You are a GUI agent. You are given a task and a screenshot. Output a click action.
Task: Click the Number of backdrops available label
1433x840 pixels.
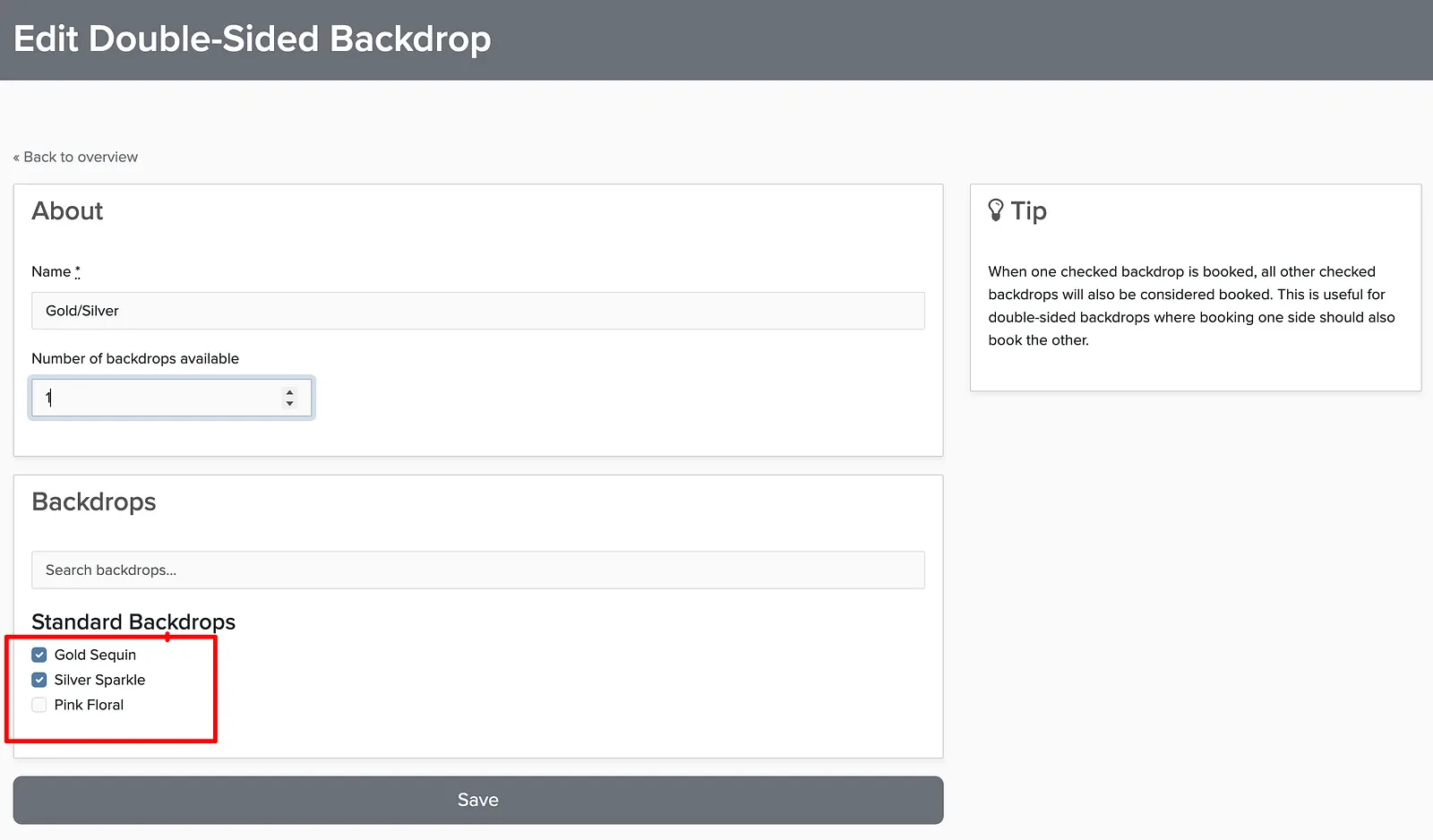[135, 358]
